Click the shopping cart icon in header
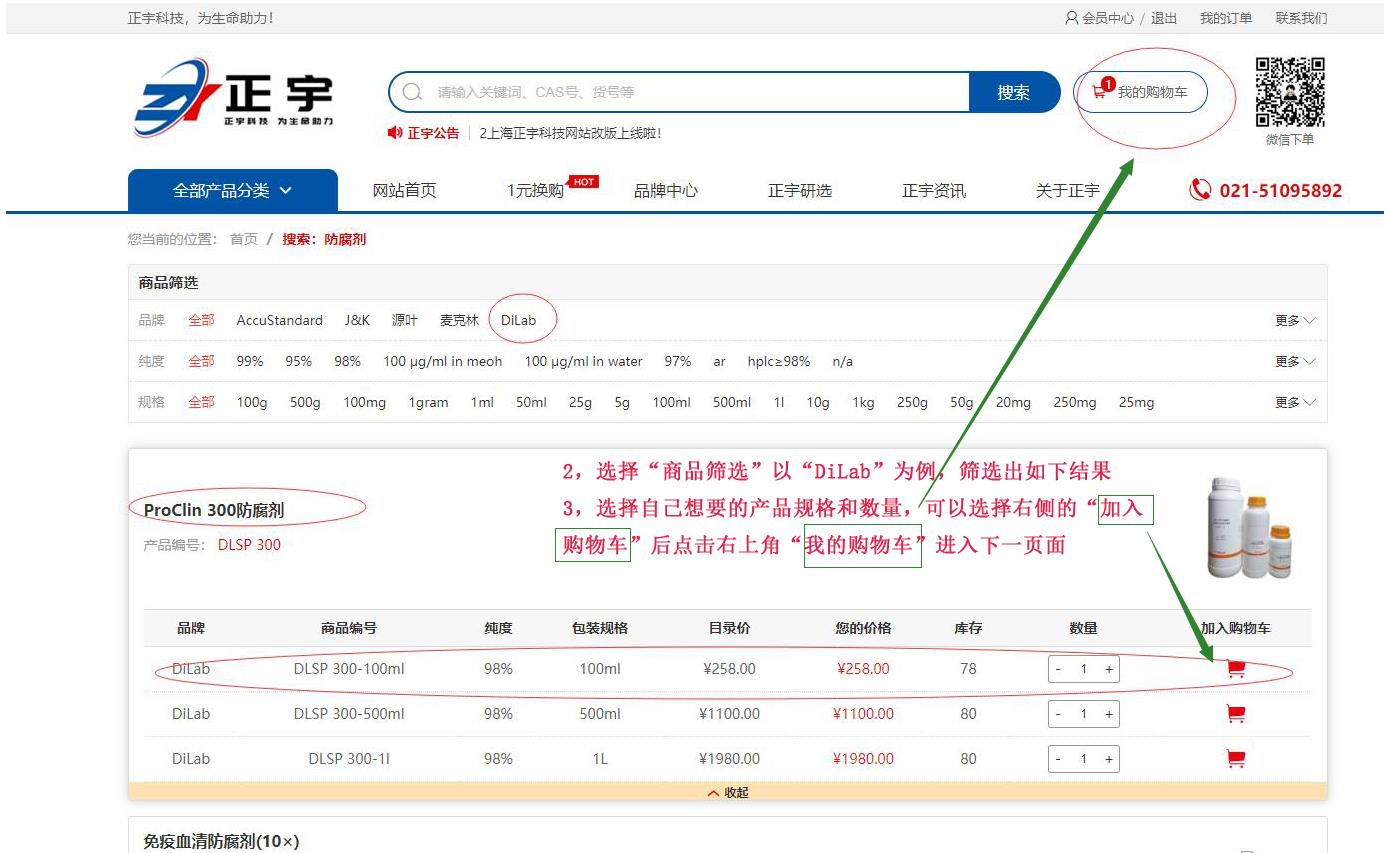 [1101, 91]
